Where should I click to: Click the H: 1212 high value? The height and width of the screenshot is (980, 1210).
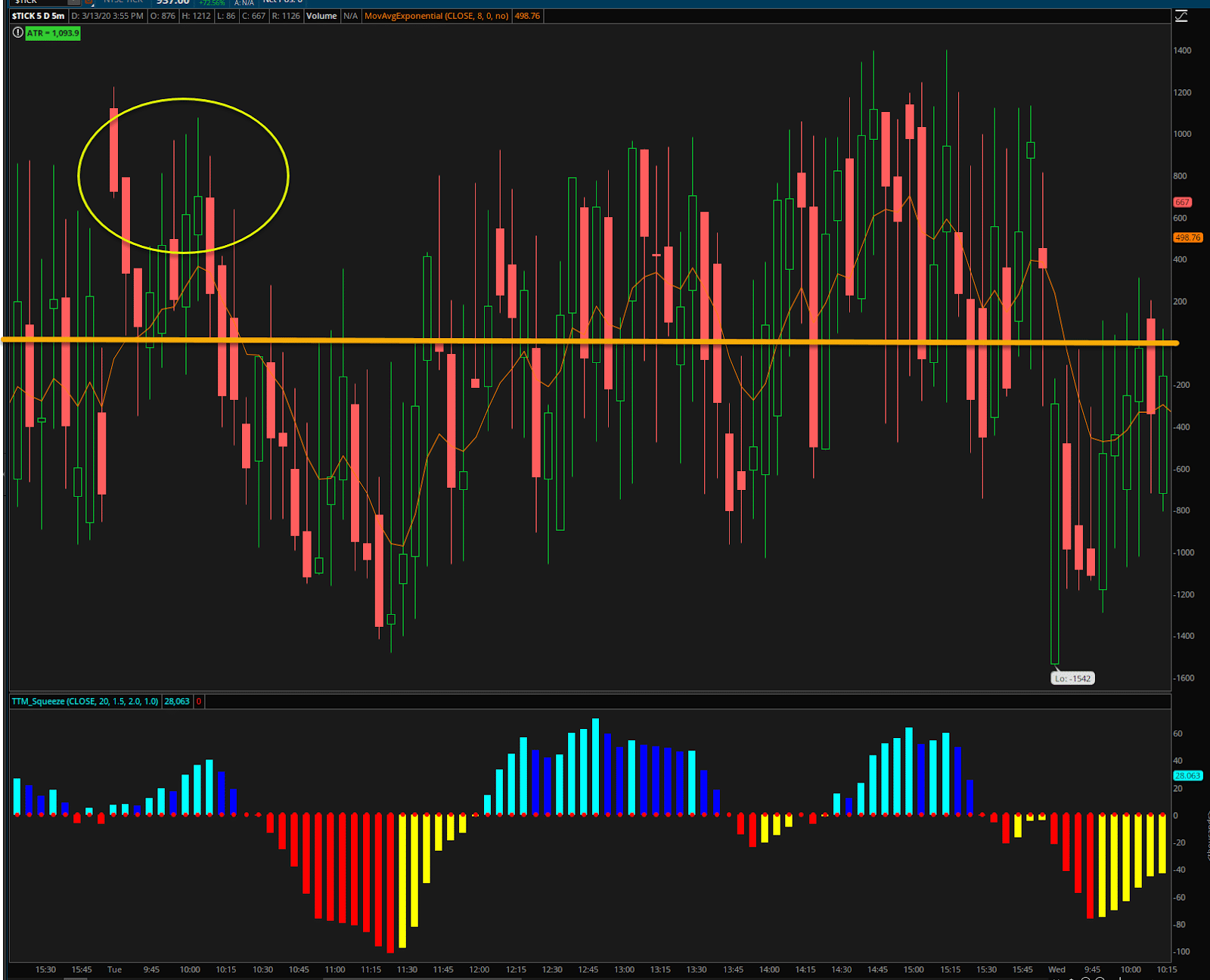point(197,16)
